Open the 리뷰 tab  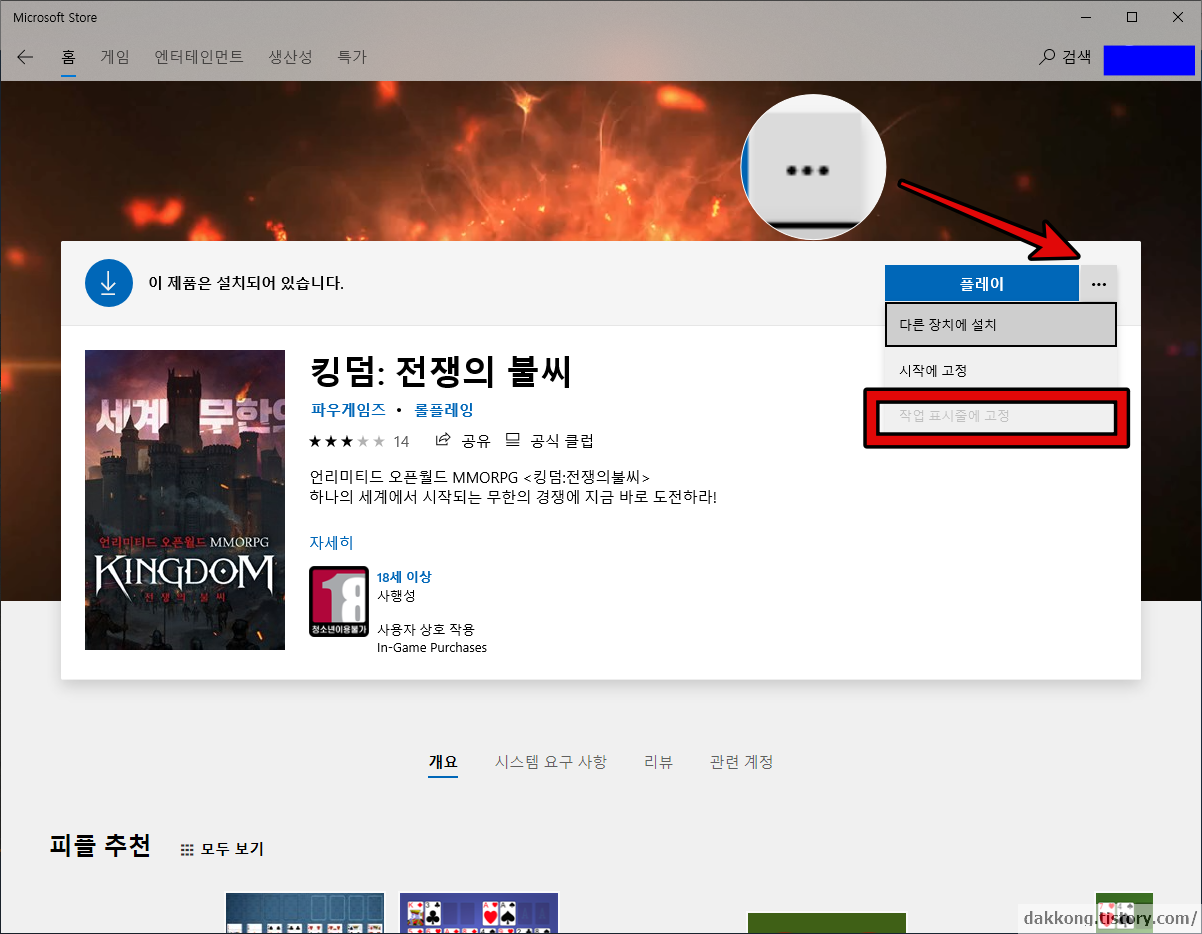pos(658,762)
